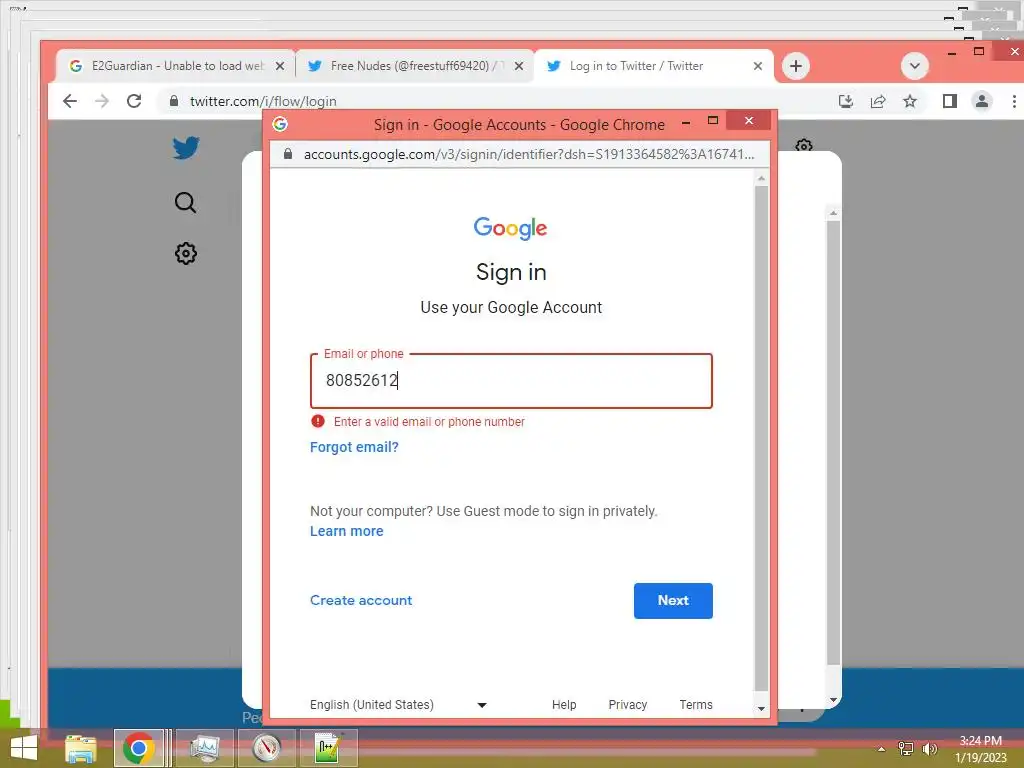Close the Log in to Twitter tab

pyautogui.click(x=758, y=66)
